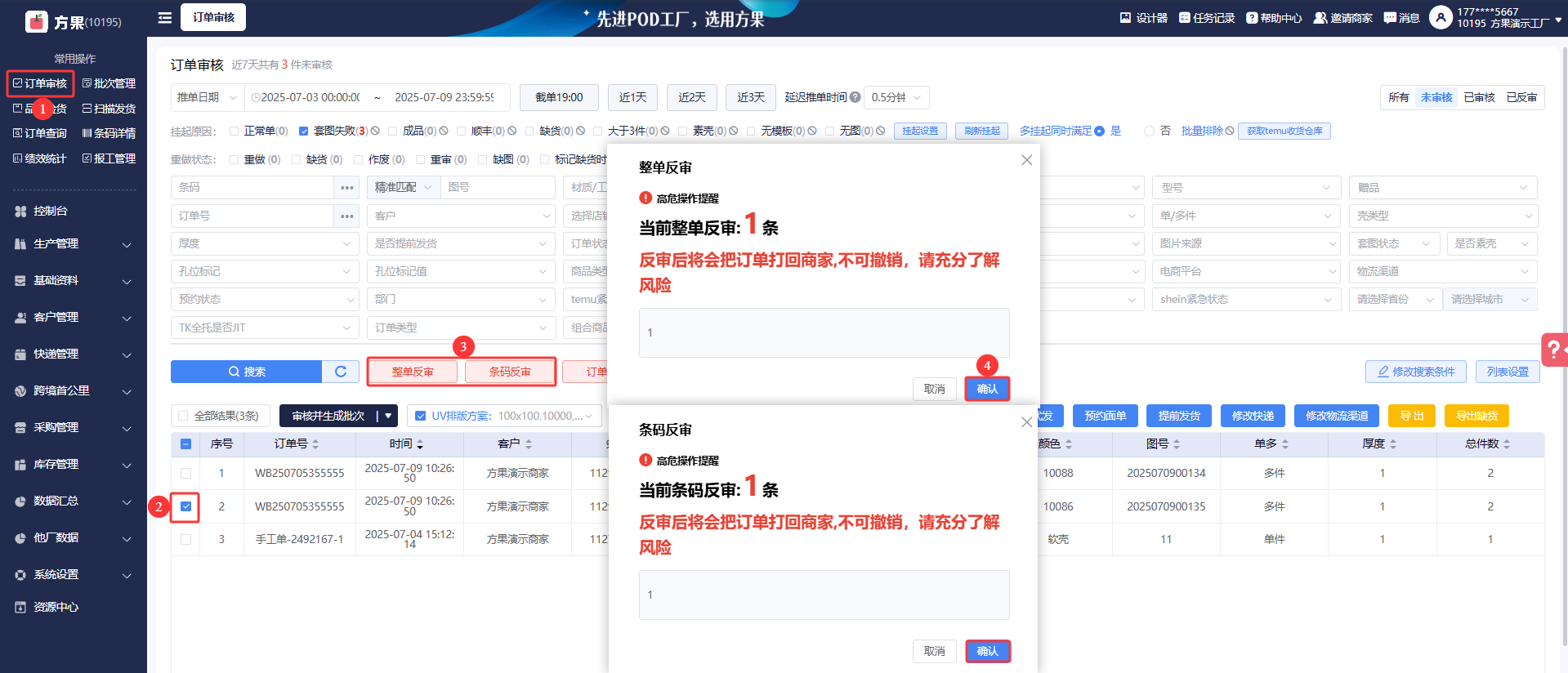Image resolution: width=1568 pixels, height=673 pixels.
Task: Toggle the 重做 (0) checkbox
Action: [235, 160]
